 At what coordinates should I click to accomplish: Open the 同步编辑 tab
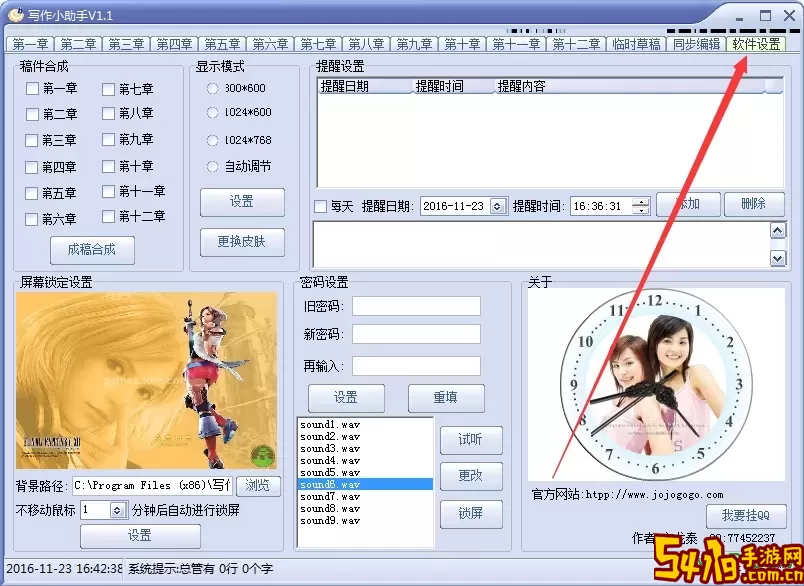click(x=696, y=44)
